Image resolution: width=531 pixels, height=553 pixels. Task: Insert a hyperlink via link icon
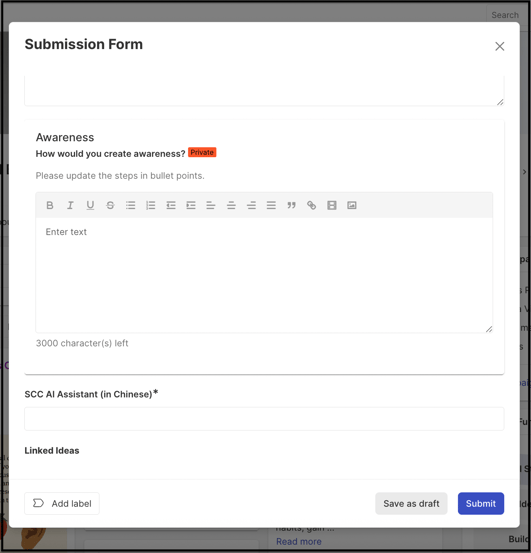point(311,205)
